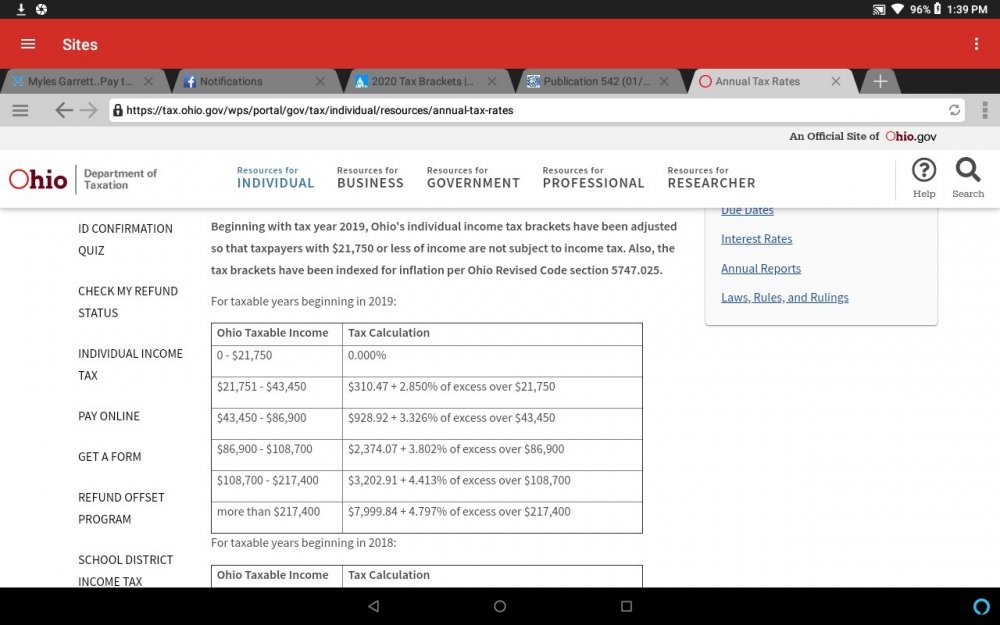This screenshot has height=625, width=1000.
Task: Open Resources for Government menu
Action: click(473, 178)
